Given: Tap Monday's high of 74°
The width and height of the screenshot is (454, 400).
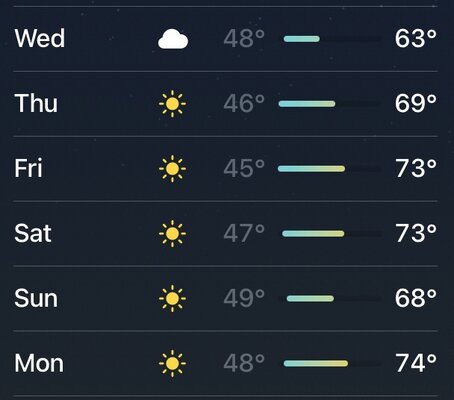Looking at the screenshot, I should (x=416, y=363).
